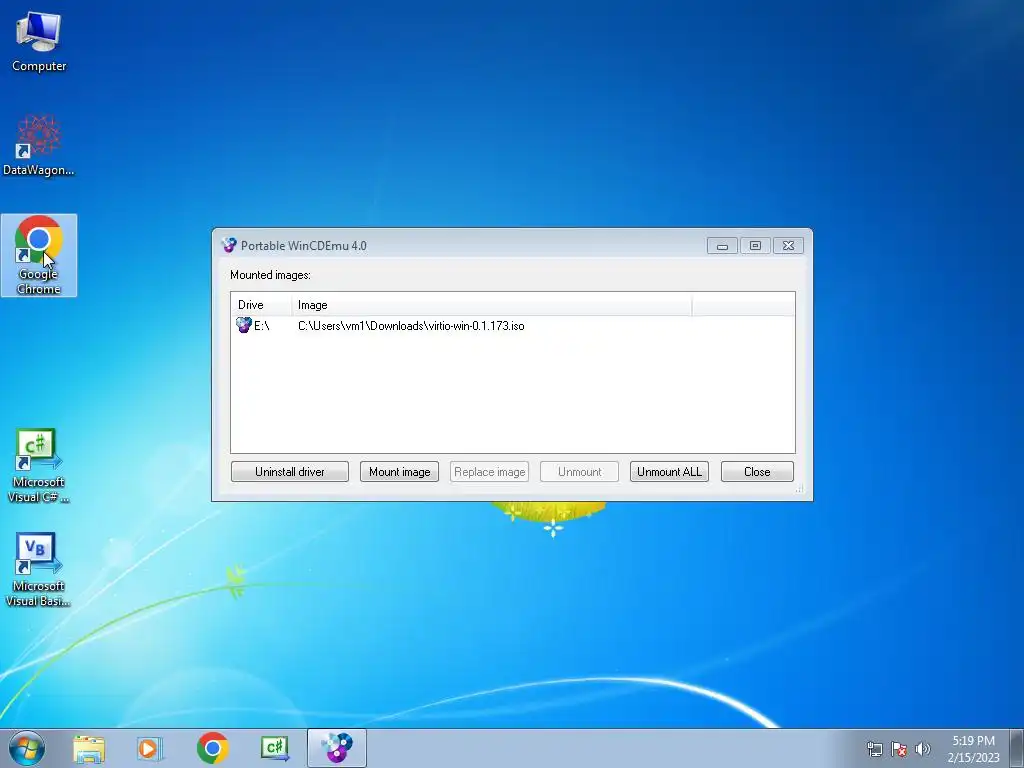
Task: Click the WinCDEmu title bar icon
Action: pyautogui.click(x=229, y=246)
